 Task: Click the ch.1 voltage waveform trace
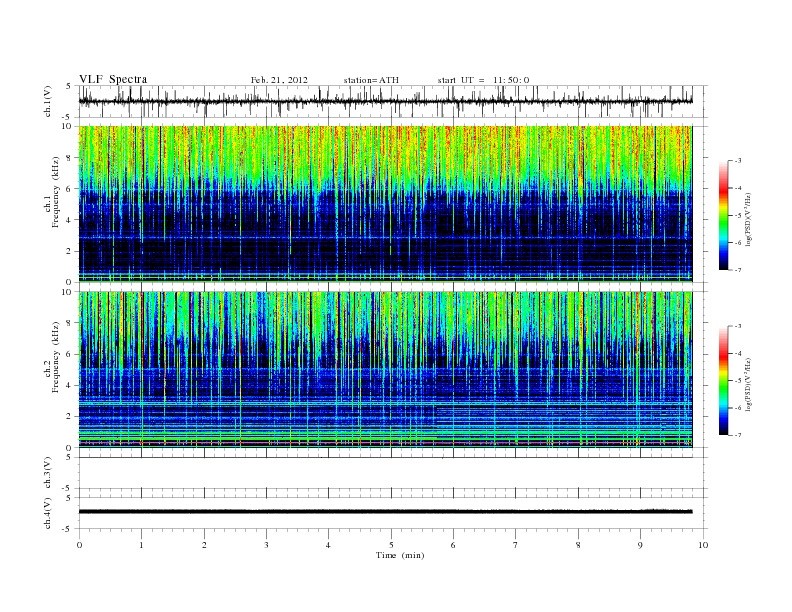tap(385, 101)
